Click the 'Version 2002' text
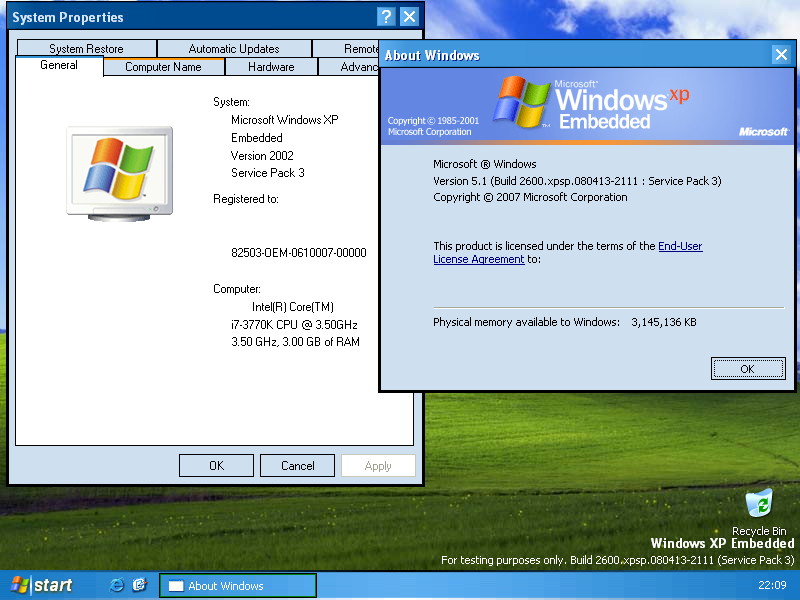The height and width of the screenshot is (600, 800). pos(262,156)
